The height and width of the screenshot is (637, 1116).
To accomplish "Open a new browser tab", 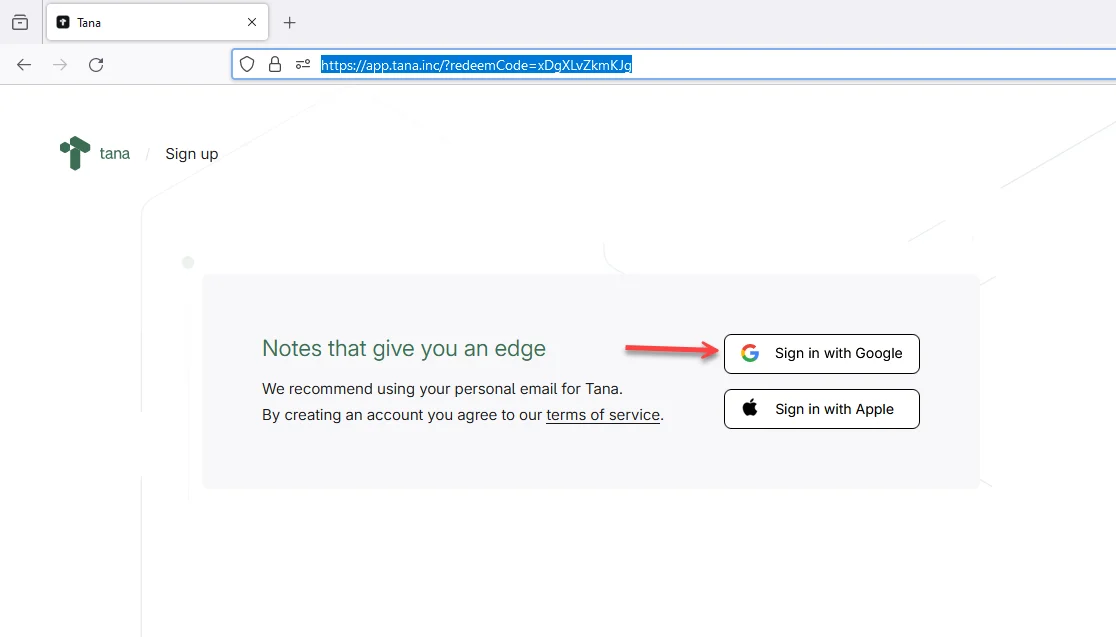I will click(289, 23).
